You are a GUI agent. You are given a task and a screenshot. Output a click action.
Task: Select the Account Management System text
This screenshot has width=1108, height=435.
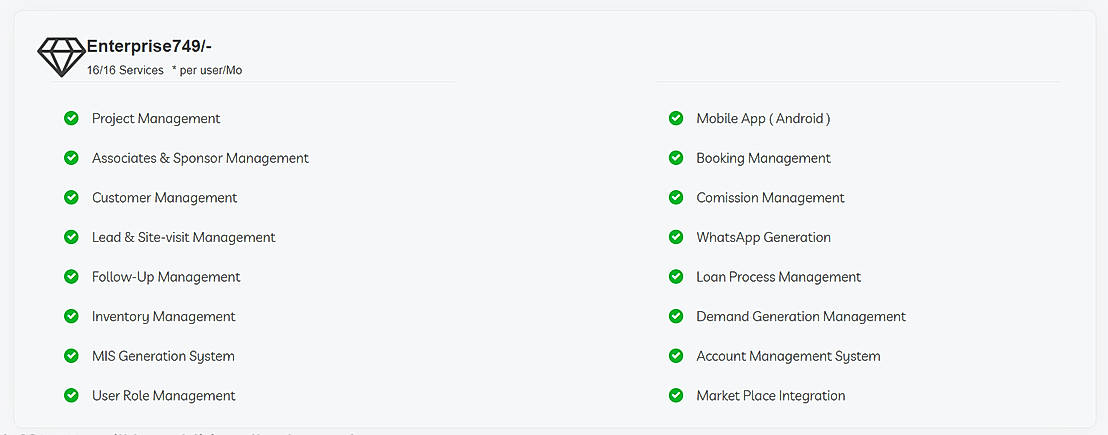[789, 356]
